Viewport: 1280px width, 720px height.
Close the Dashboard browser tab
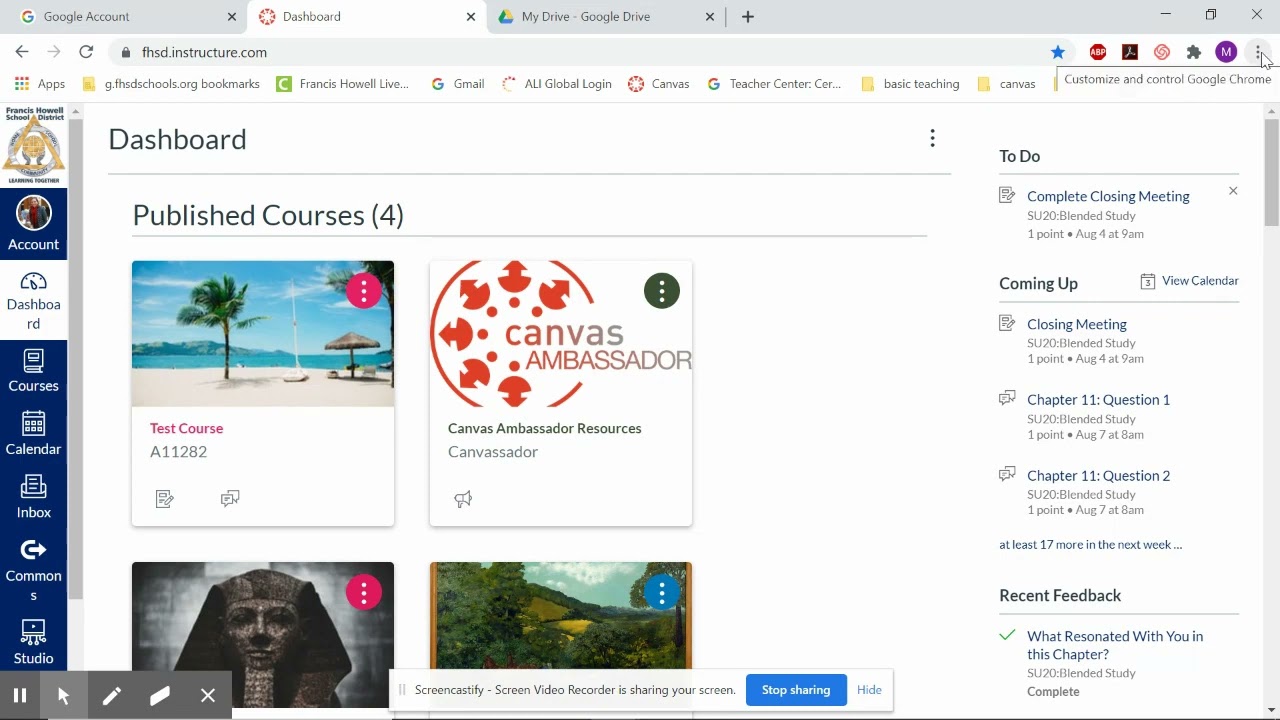pyautogui.click(x=471, y=17)
